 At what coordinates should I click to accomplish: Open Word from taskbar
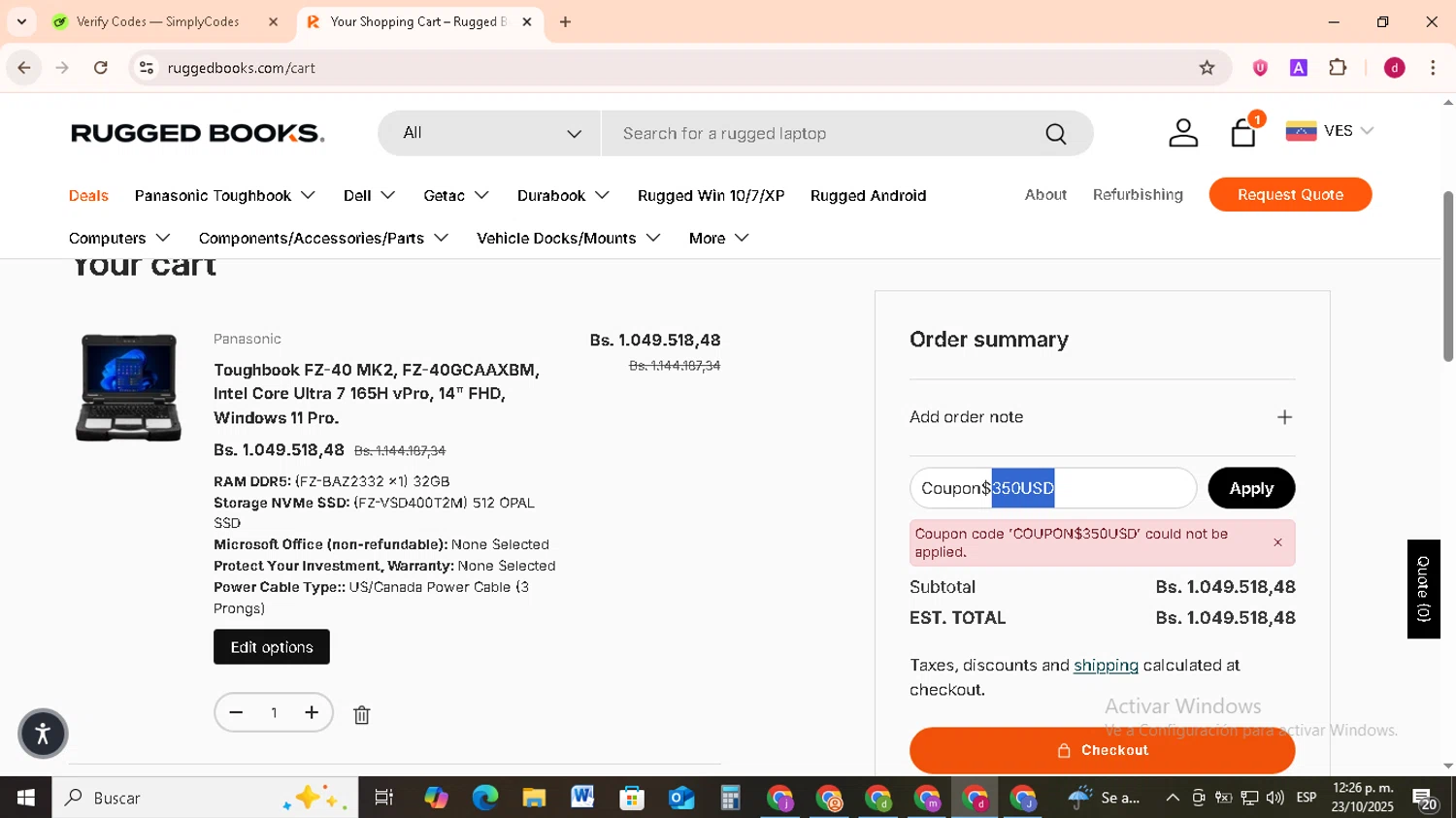point(582,798)
